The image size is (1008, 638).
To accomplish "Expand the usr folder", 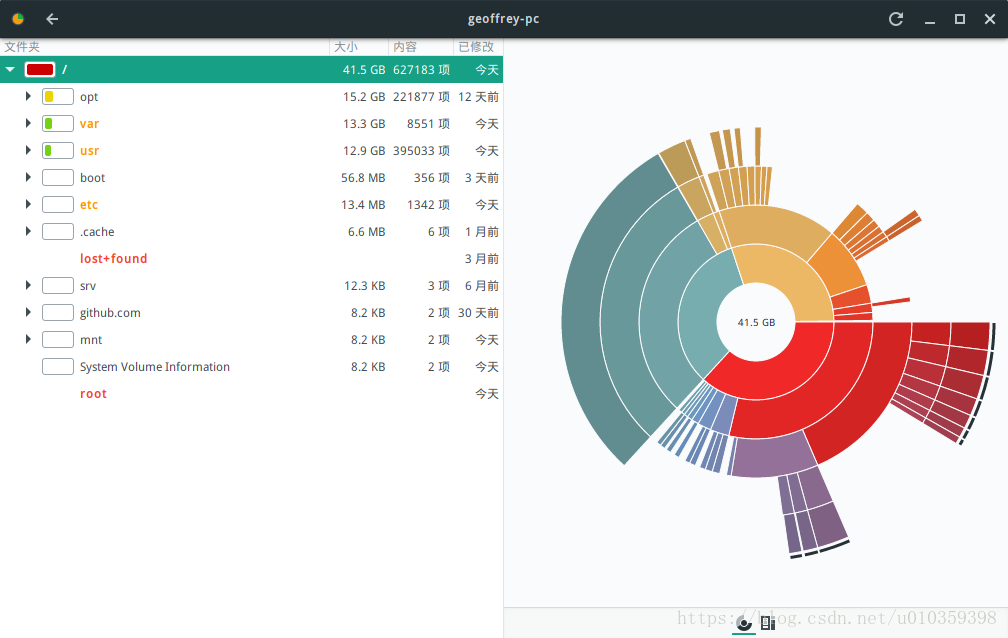I will tap(28, 150).
